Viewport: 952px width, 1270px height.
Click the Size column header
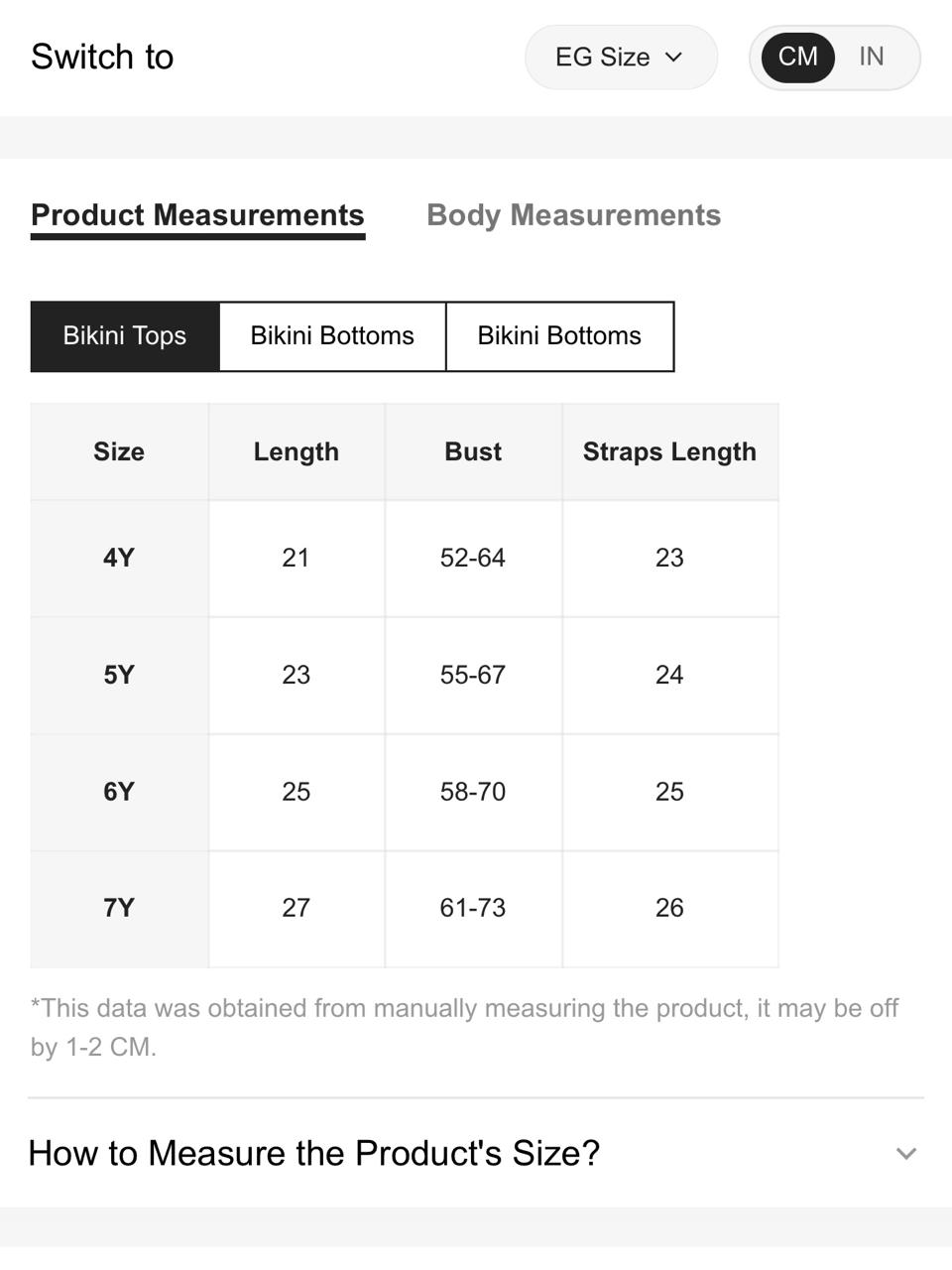pos(119,452)
